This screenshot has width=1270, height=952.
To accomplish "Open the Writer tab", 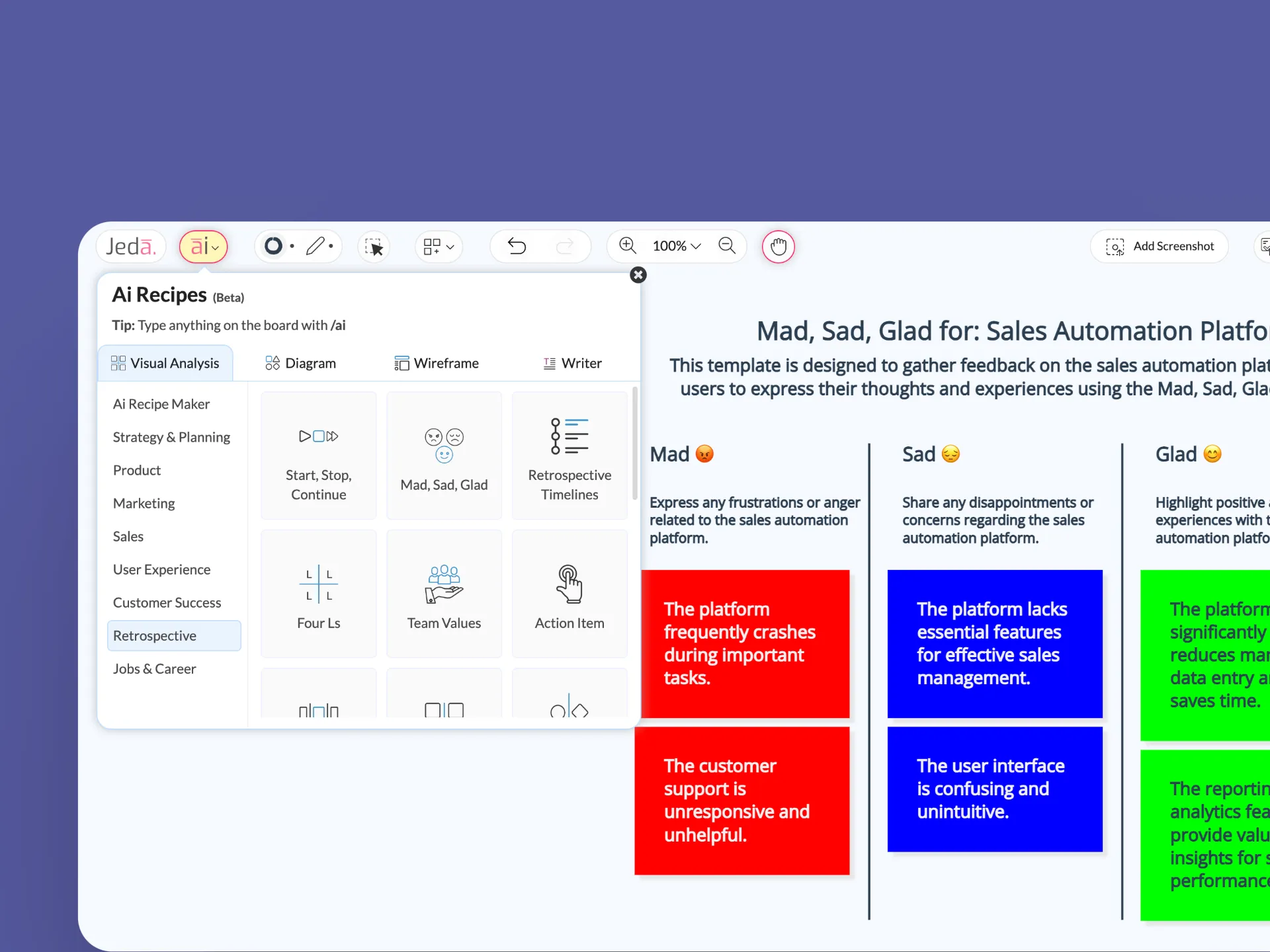I will coord(573,362).
